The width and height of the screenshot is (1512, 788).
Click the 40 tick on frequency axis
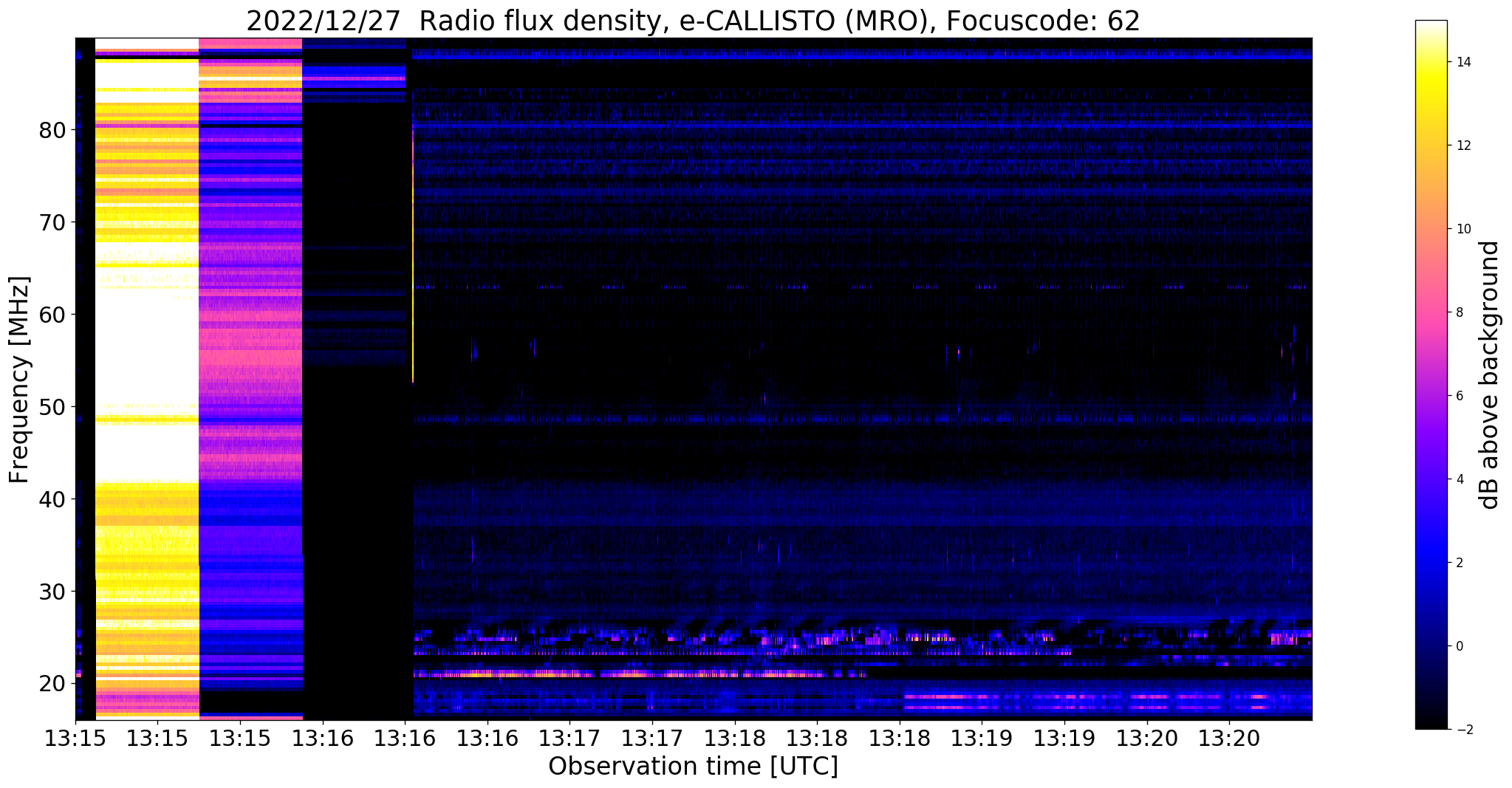tap(53, 499)
